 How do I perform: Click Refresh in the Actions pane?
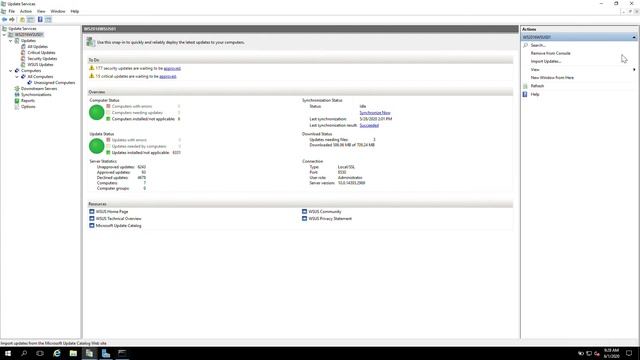(x=537, y=86)
